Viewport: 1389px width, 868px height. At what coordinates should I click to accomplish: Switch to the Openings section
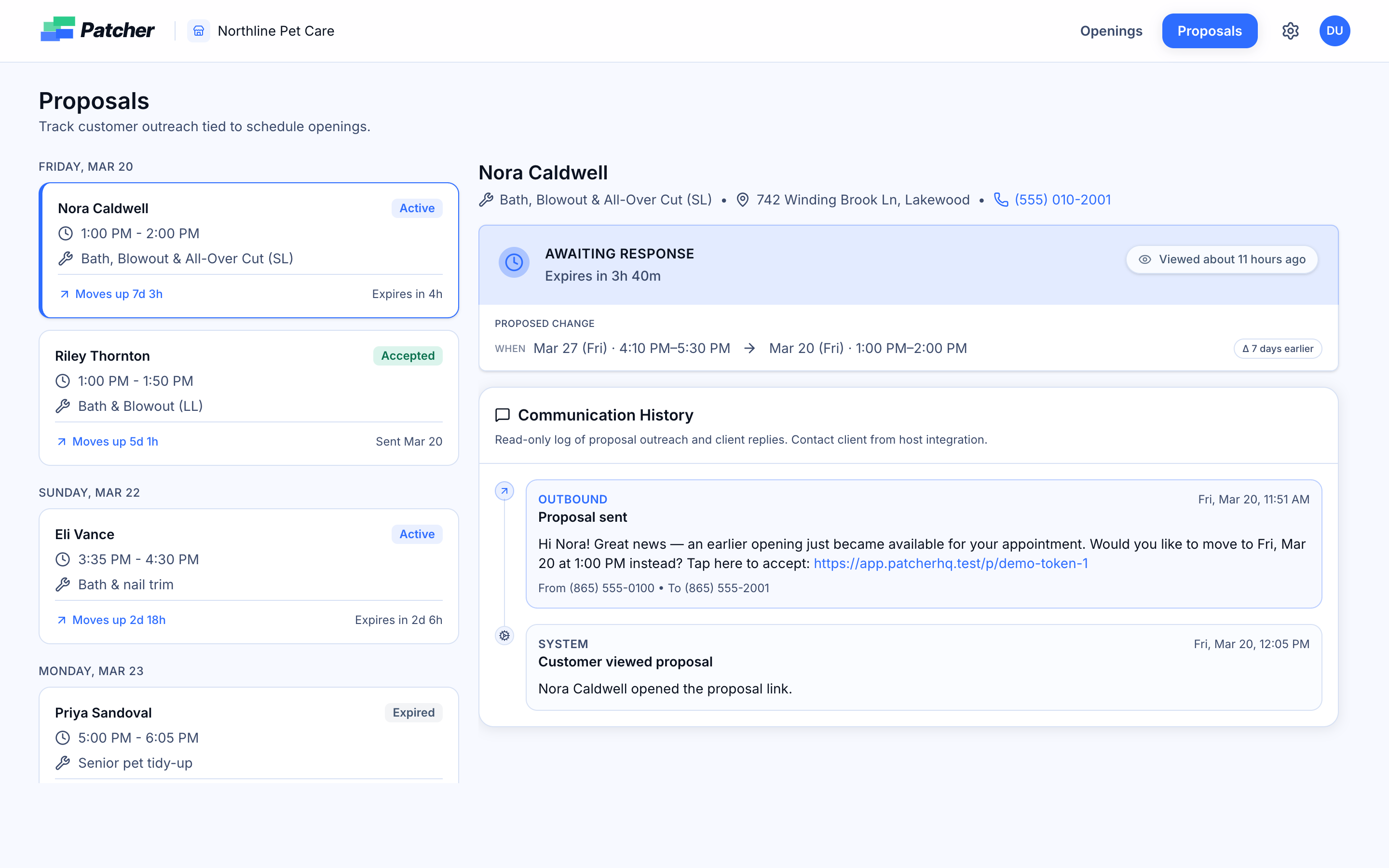click(x=1111, y=30)
